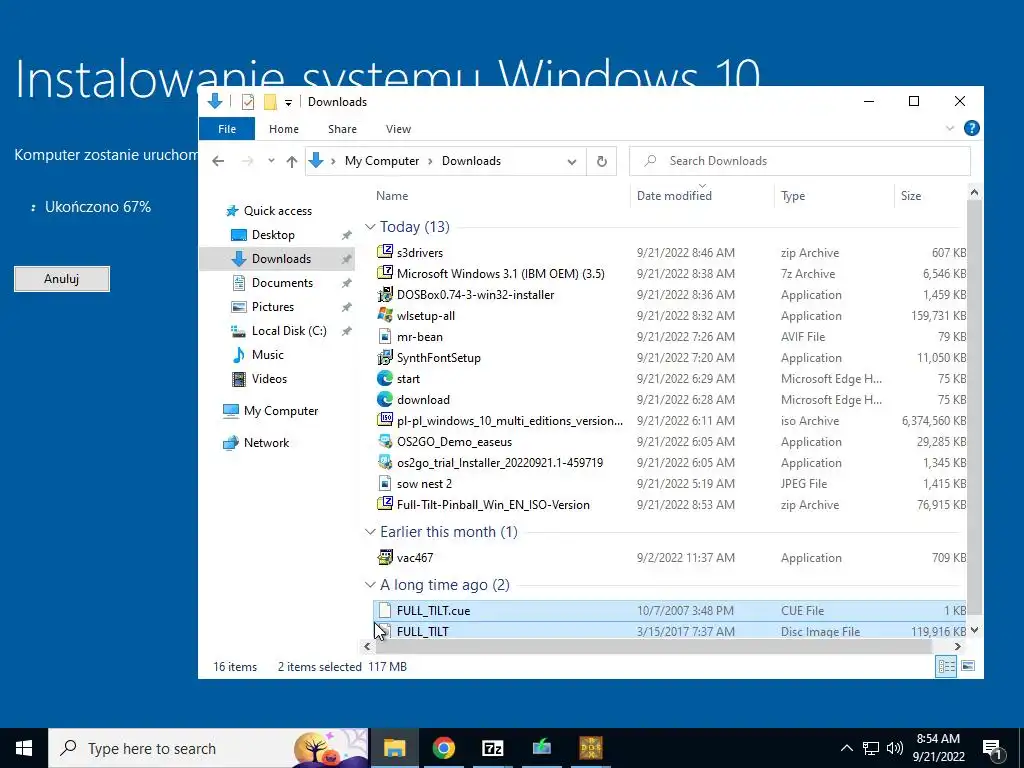
Task: Click the Edge icon beside start
Action: 385,378
